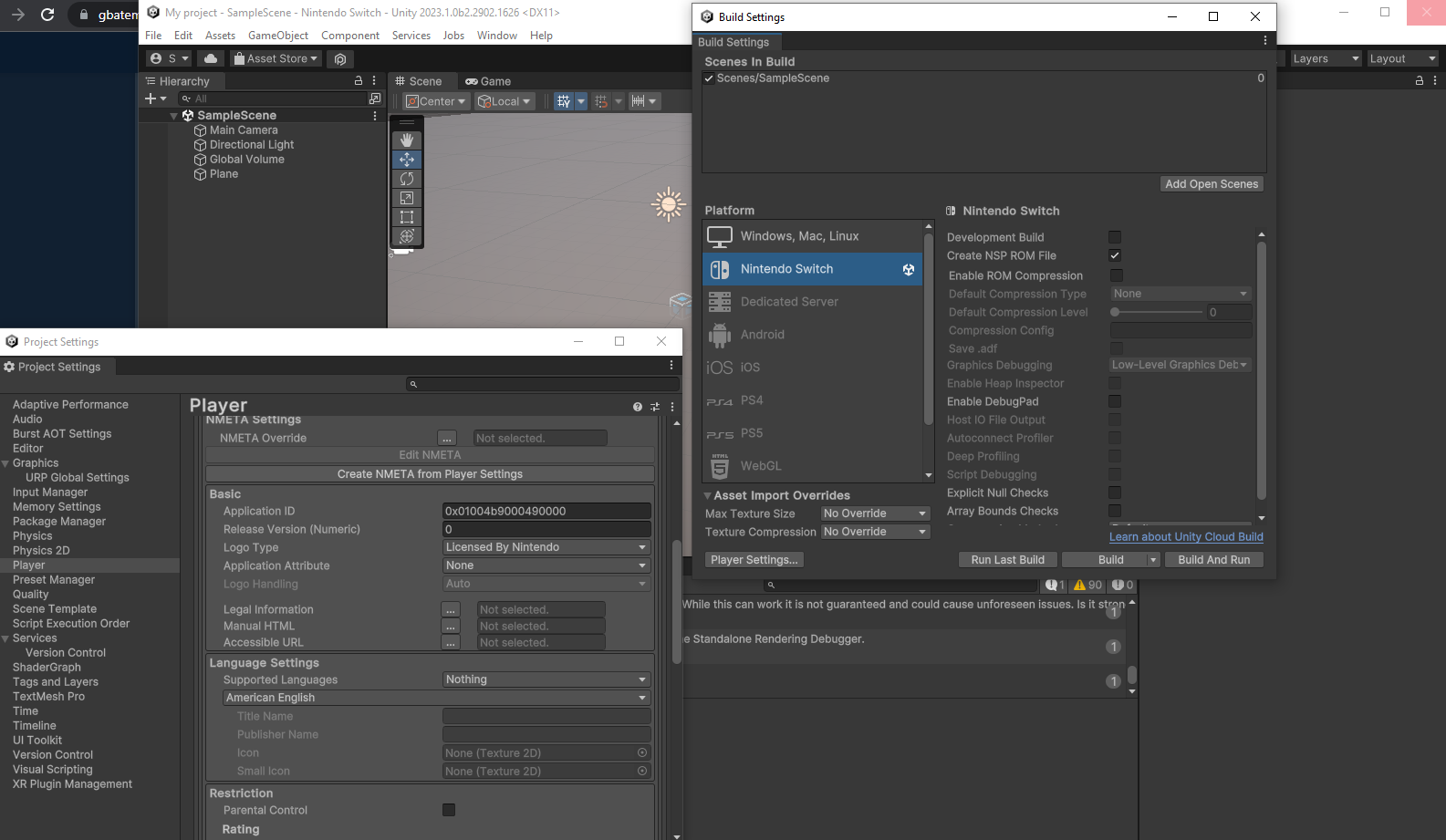Toggle console warning count showing 90
This screenshot has width=1446, height=840.
(x=1088, y=585)
